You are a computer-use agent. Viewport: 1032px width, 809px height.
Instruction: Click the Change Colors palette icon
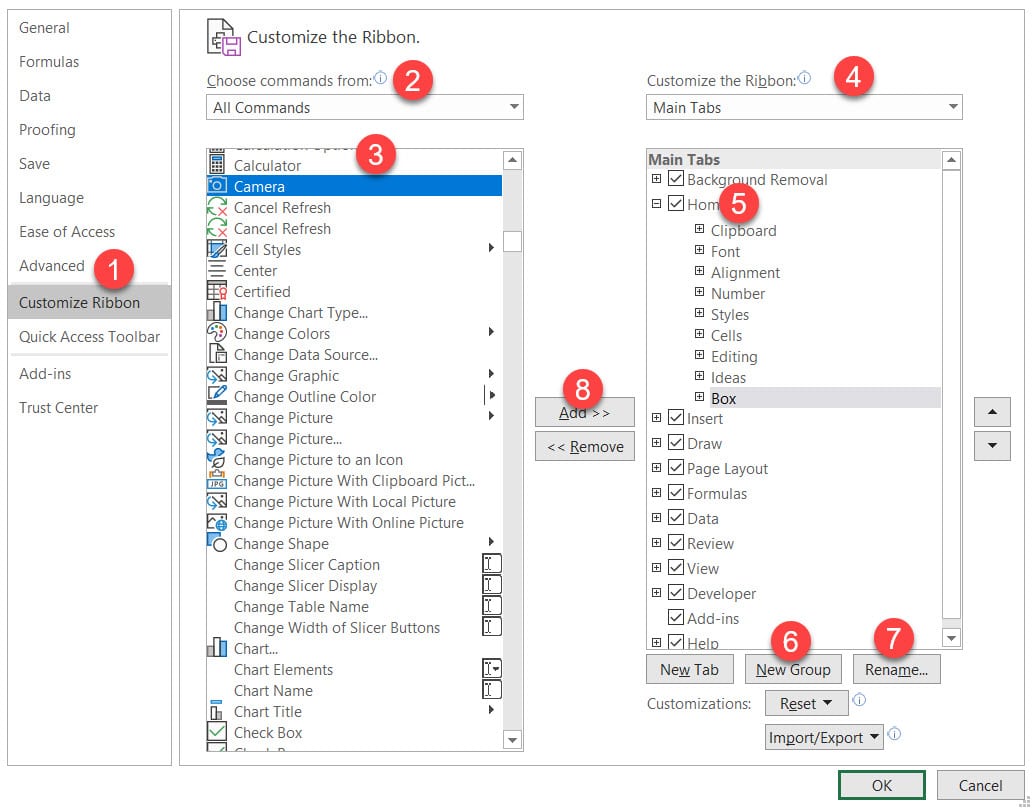click(x=217, y=333)
